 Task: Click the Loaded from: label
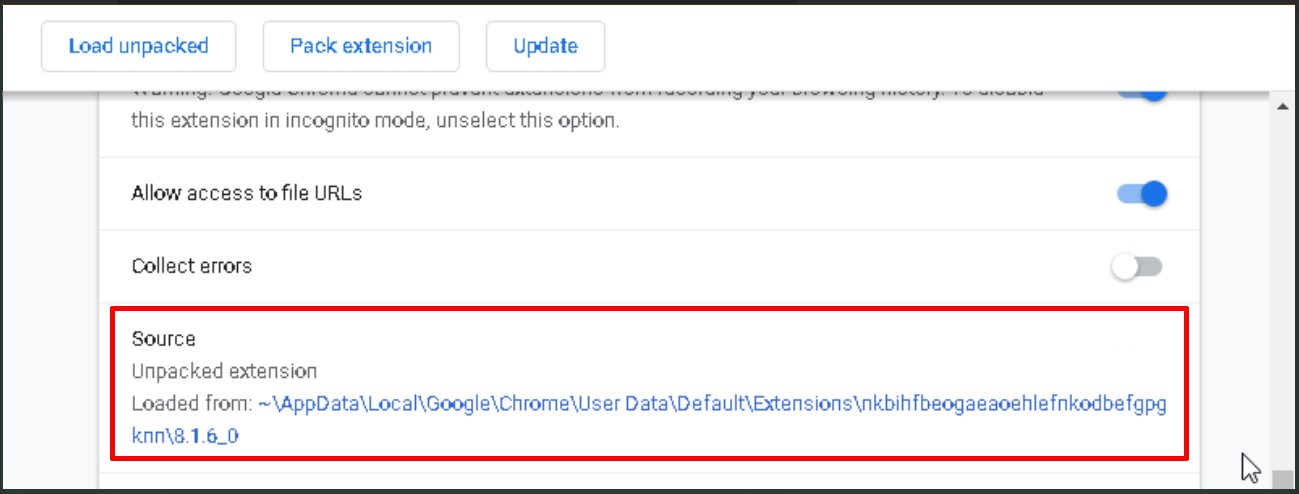191,405
